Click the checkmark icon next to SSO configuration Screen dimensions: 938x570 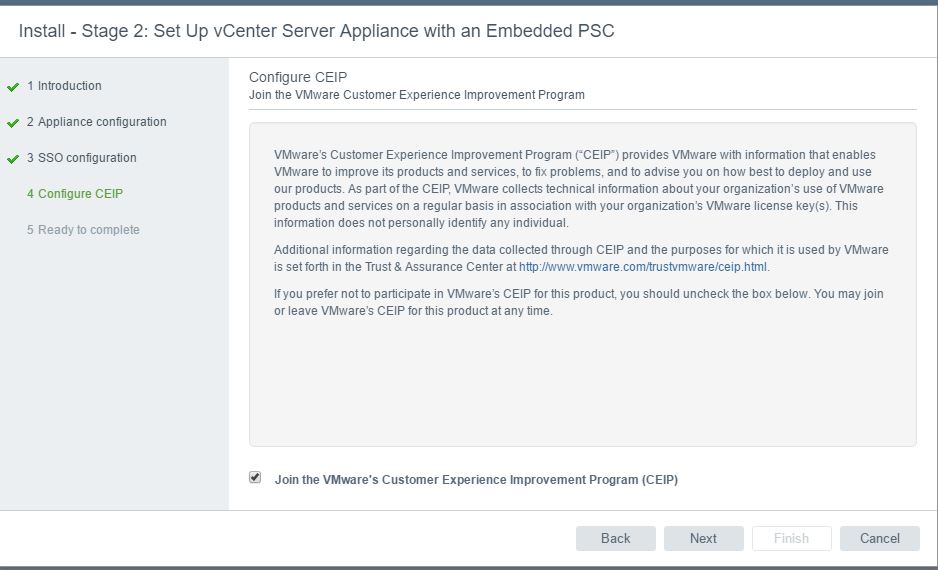pos(13,159)
